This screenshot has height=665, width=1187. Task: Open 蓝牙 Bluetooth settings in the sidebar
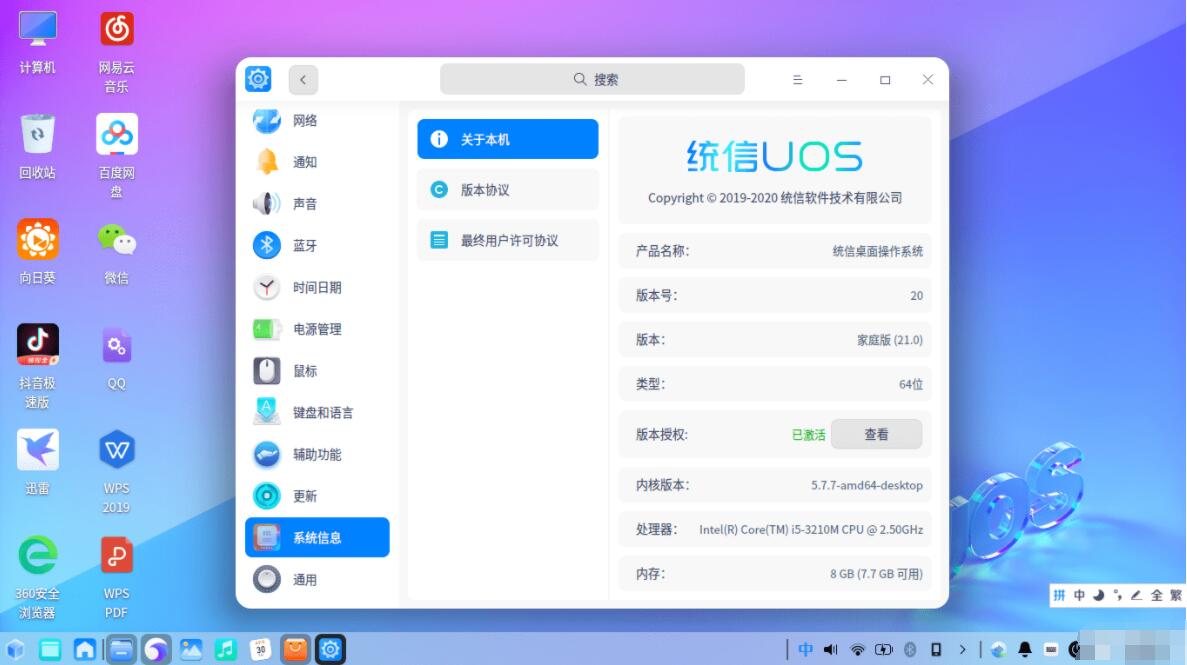pyautogui.click(x=317, y=245)
